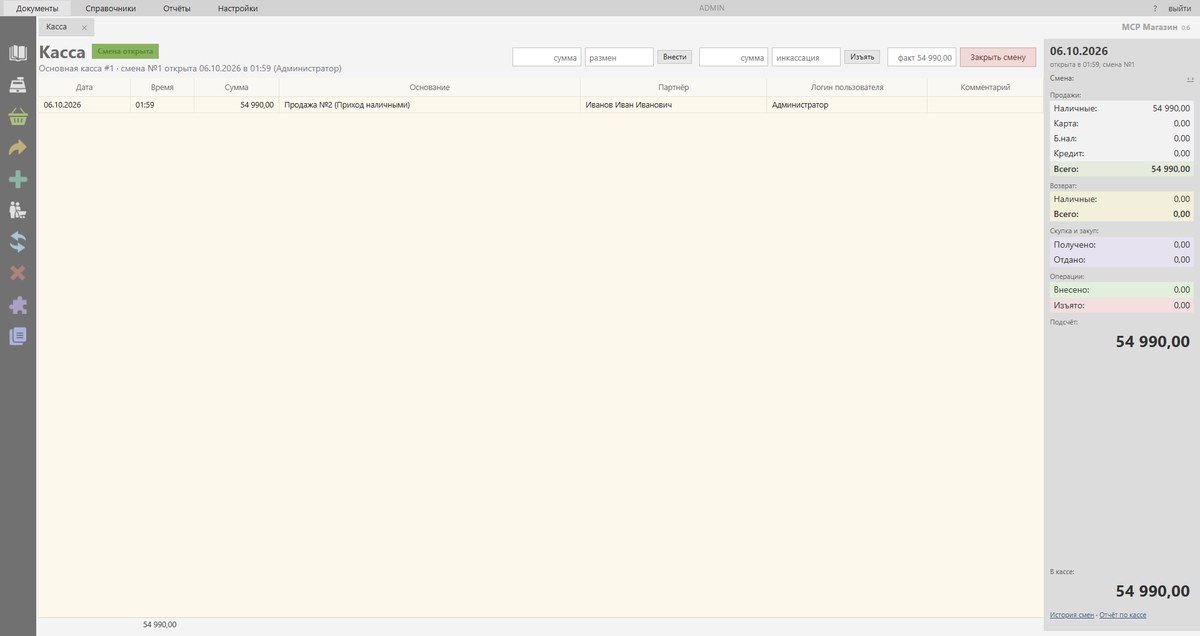Select the Продажа №2 (Приход наличными) cell

click(x=429, y=105)
